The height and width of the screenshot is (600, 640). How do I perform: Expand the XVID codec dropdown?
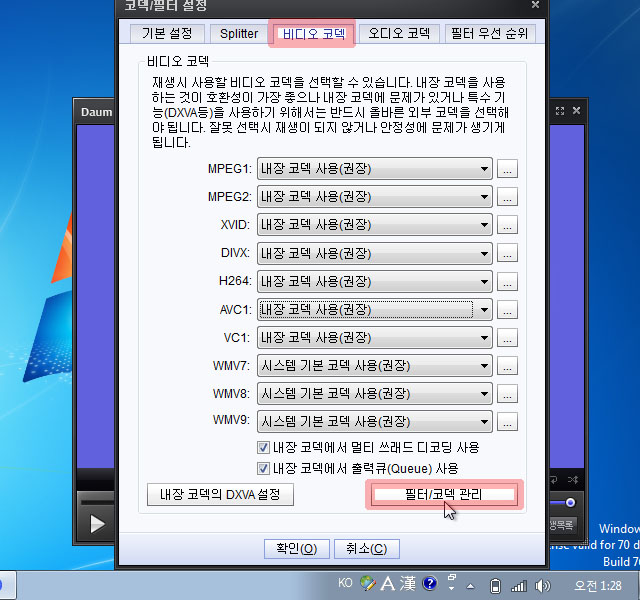click(484, 226)
